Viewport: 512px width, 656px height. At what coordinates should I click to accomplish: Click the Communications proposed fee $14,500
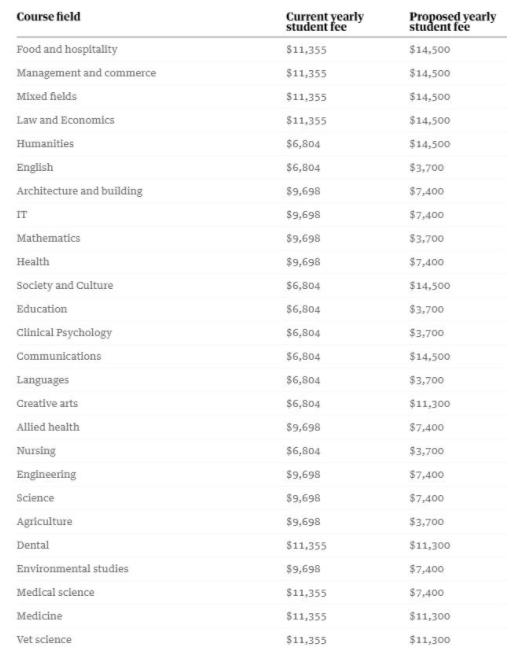[x=430, y=356]
